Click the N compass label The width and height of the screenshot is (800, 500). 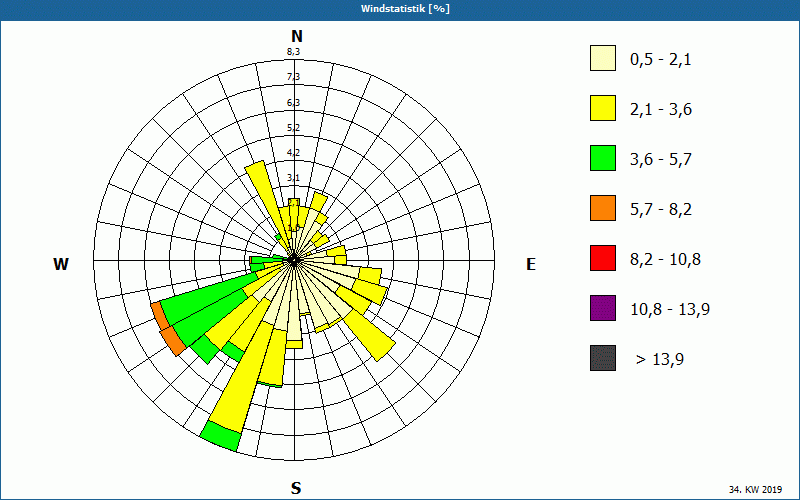296,36
